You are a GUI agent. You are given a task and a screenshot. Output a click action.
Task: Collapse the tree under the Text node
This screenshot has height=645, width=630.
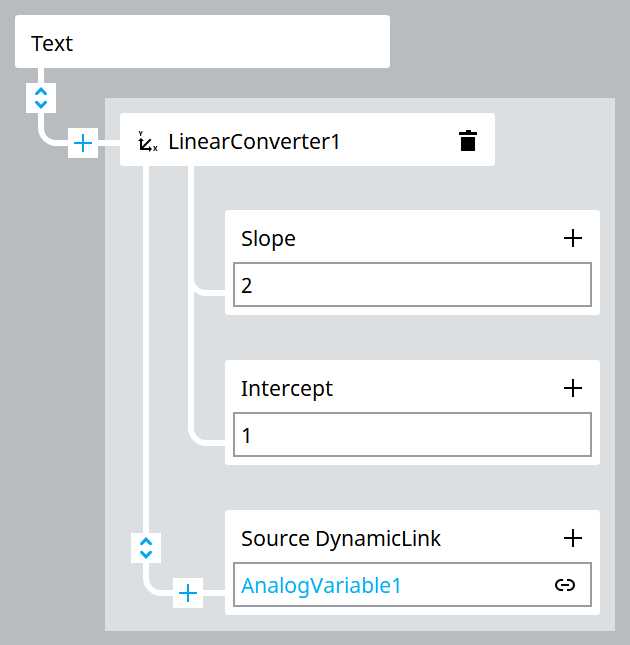click(41, 98)
